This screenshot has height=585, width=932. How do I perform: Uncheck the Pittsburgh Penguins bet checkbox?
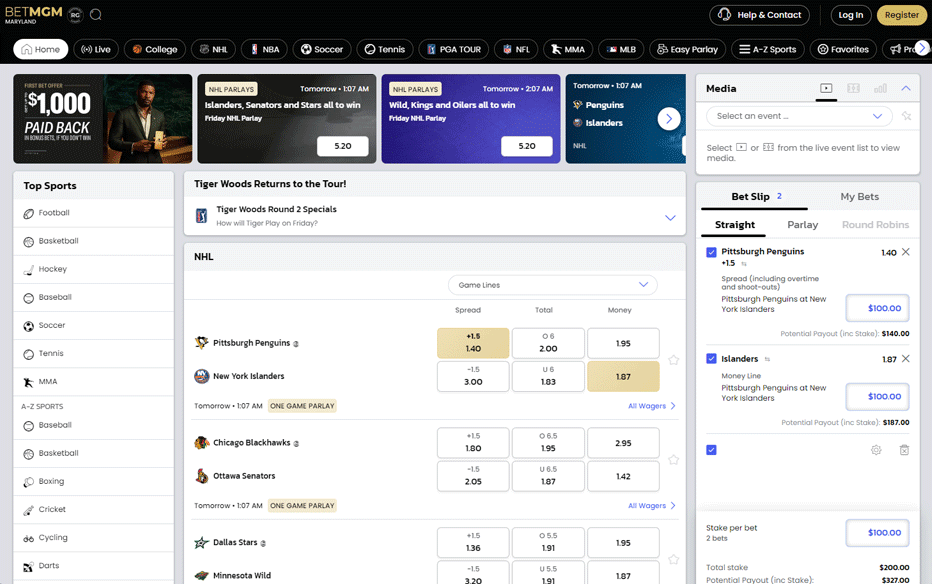pos(711,252)
